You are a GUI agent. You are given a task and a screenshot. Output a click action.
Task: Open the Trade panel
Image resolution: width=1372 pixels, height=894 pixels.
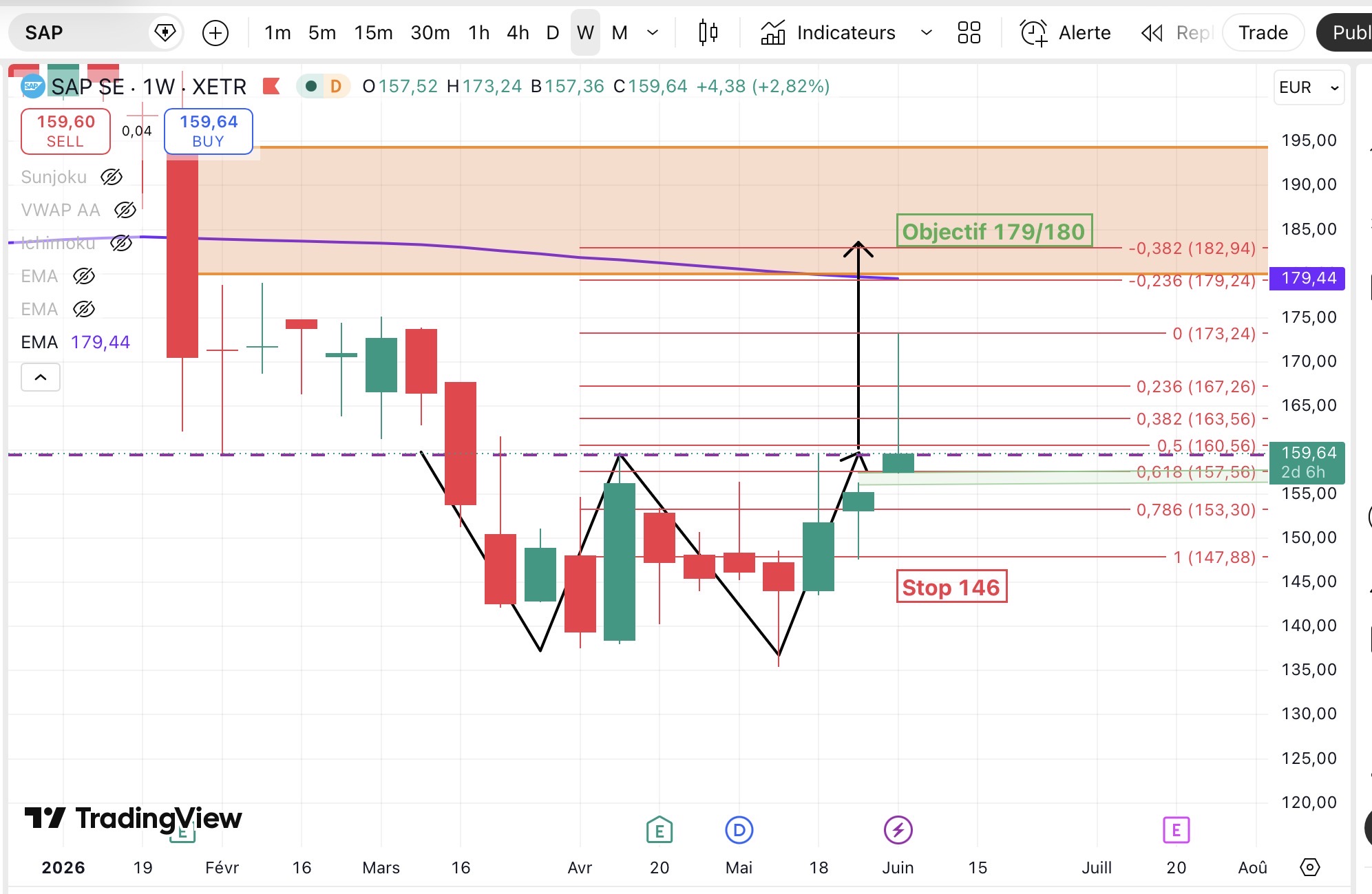click(x=1263, y=32)
